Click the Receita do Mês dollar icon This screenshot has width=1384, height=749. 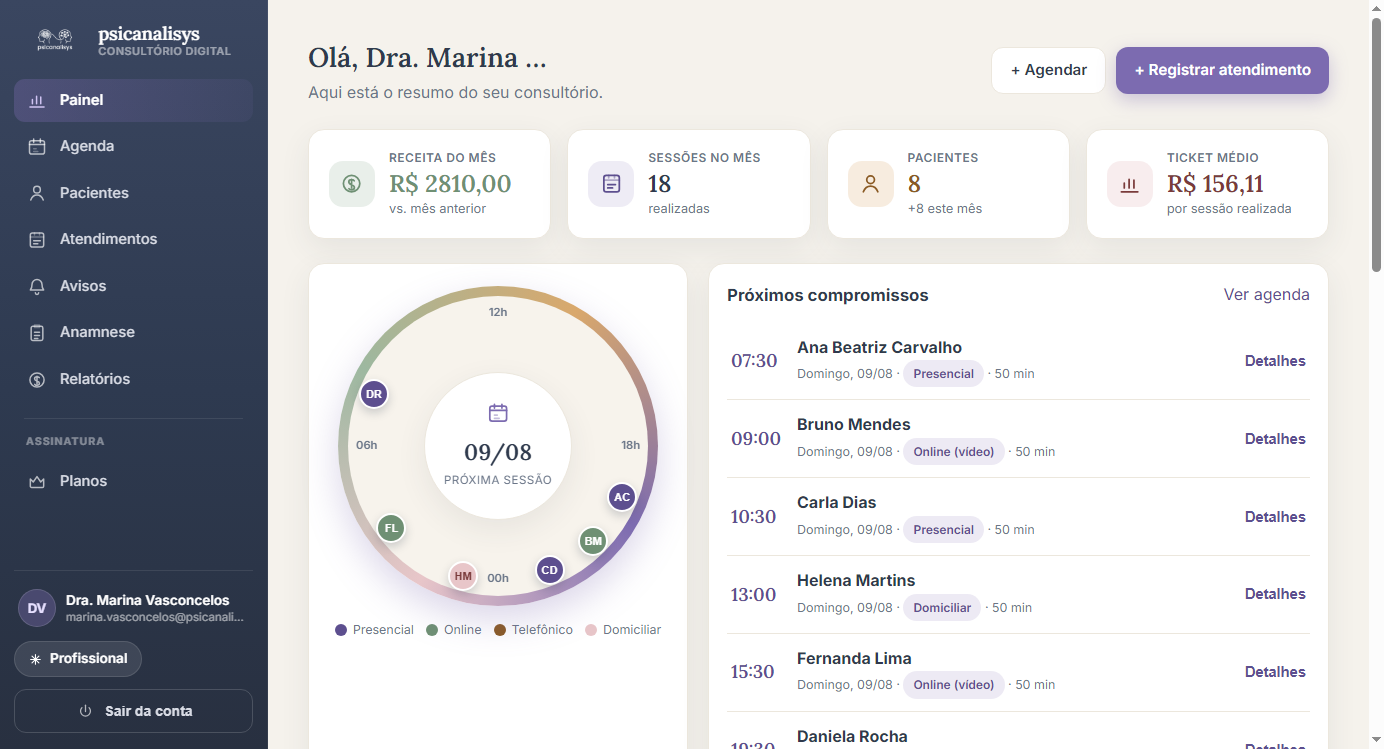(x=352, y=184)
